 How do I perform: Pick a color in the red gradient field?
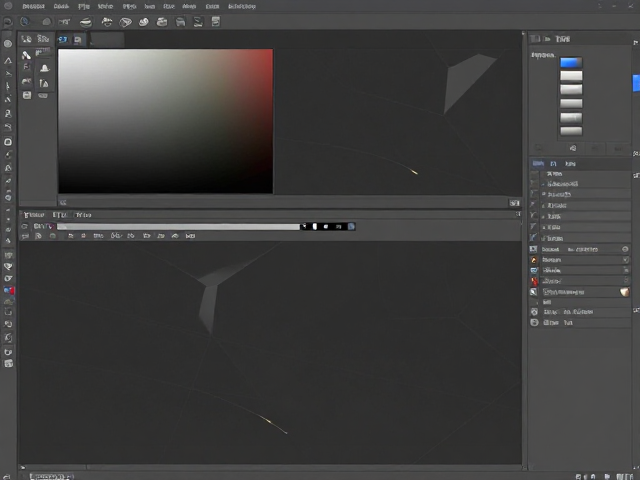pos(165,121)
